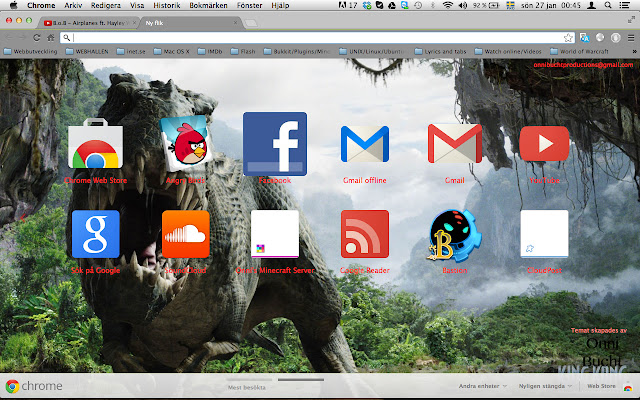Image resolution: width=640 pixels, height=400 pixels.
Task: Click into the address bar
Action: pyautogui.click(x=318, y=38)
